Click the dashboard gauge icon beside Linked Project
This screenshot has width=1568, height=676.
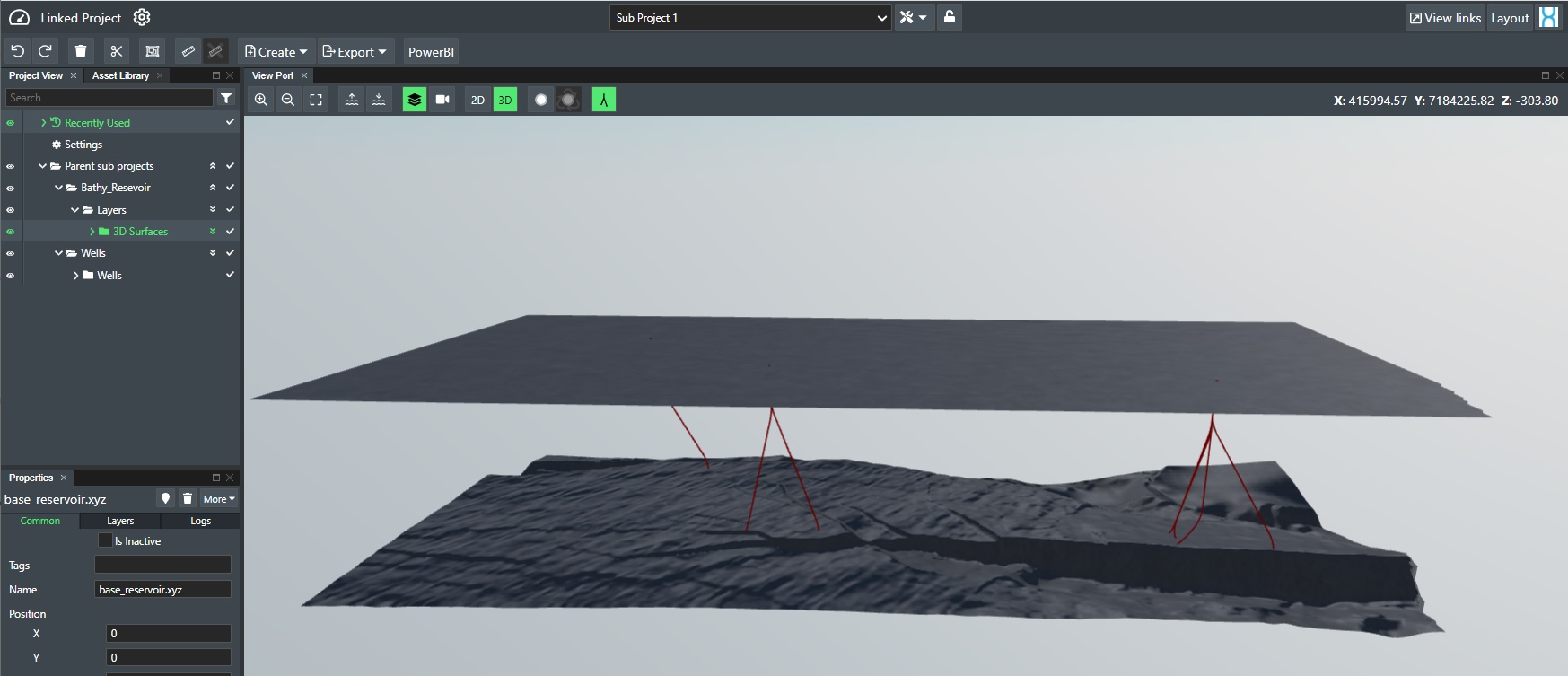click(19, 18)
